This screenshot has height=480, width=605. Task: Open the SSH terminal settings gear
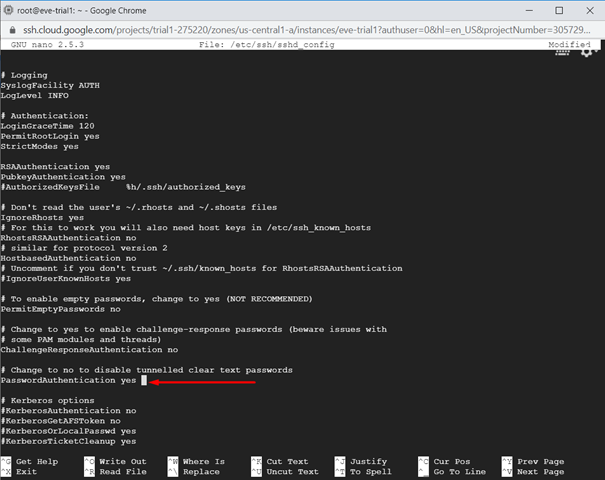tap(587, 52)
